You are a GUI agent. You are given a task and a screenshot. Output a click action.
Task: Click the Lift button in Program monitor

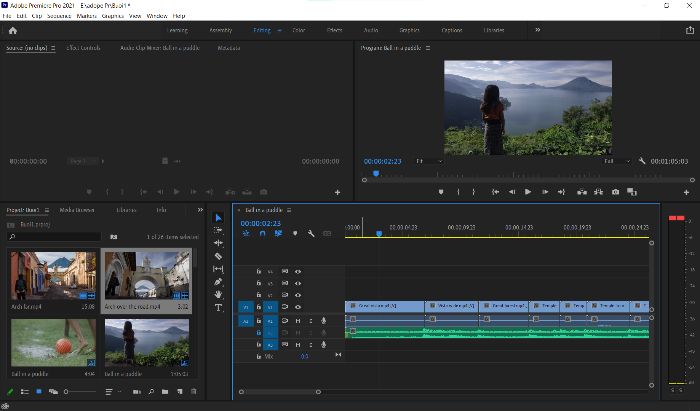(x=582, y=192)
